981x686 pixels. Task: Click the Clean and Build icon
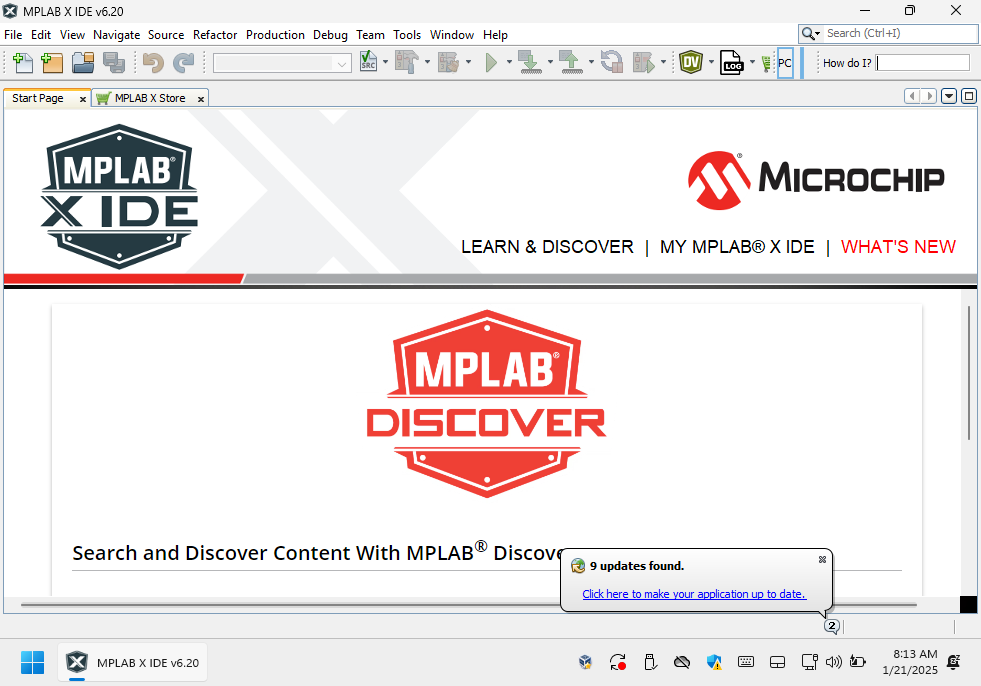click(448, 62)
